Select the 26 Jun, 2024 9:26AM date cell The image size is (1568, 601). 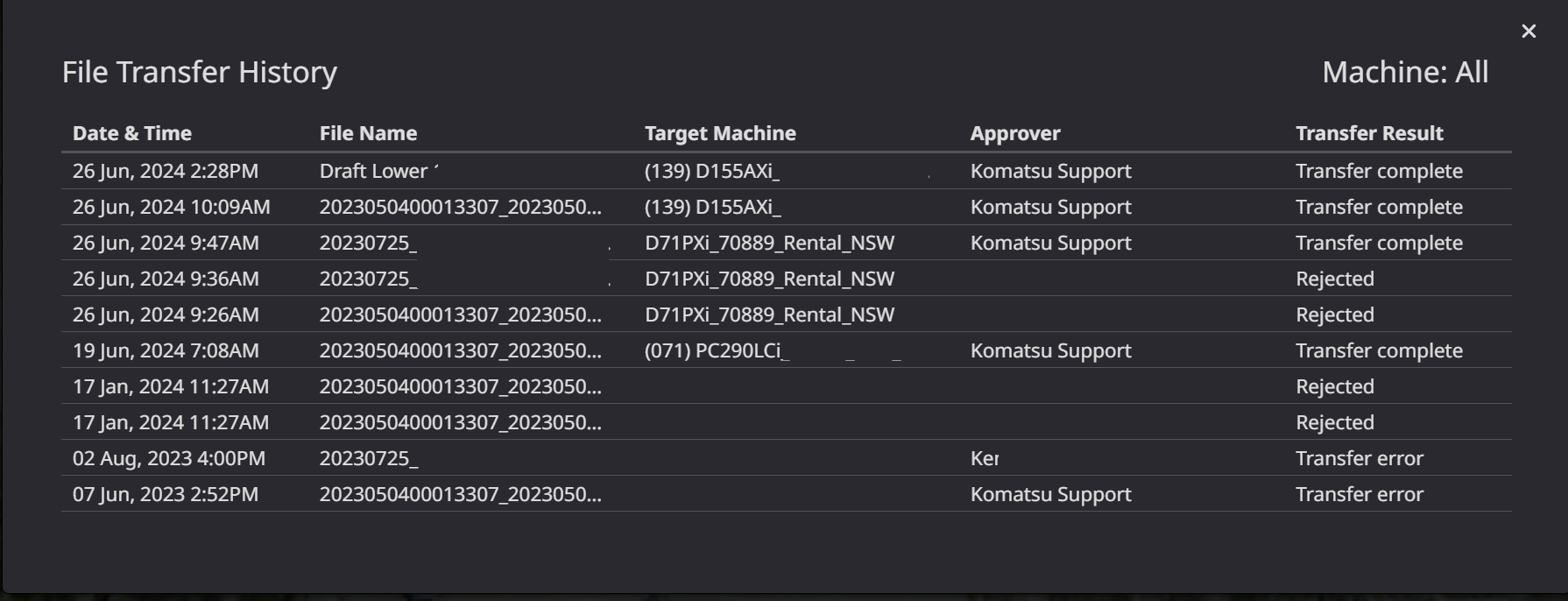point(166,315)
